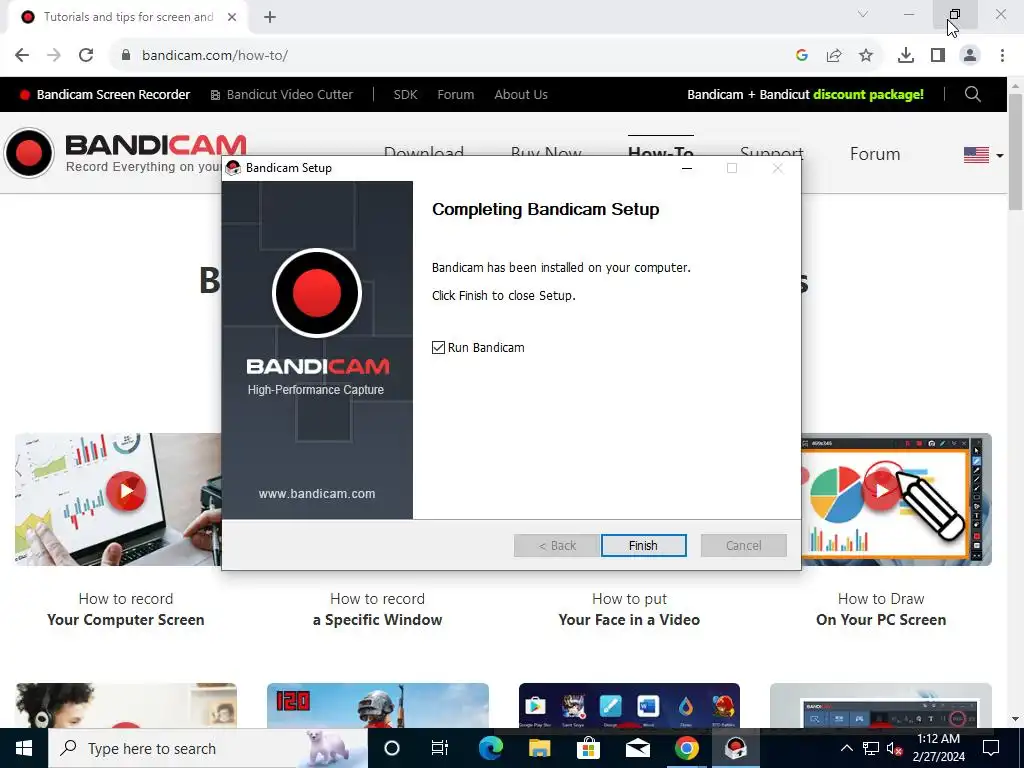The width and height of the screenshot is (1024, 768).
Task: Open the Google icon in address bar
Action: (802, 56)
